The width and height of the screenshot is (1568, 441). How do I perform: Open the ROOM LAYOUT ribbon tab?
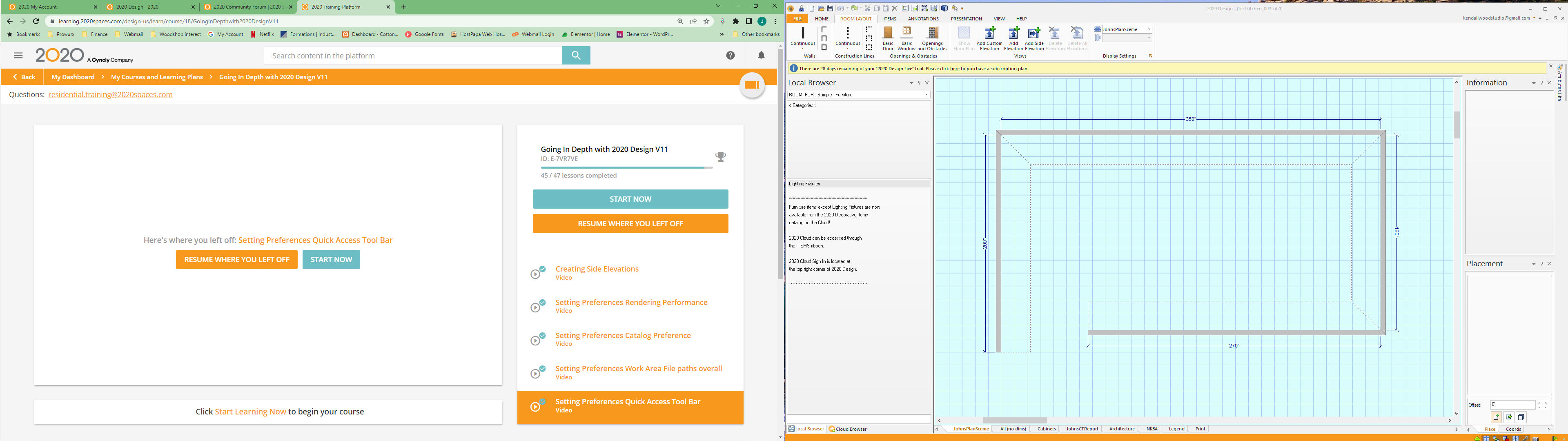click(856, 19)
